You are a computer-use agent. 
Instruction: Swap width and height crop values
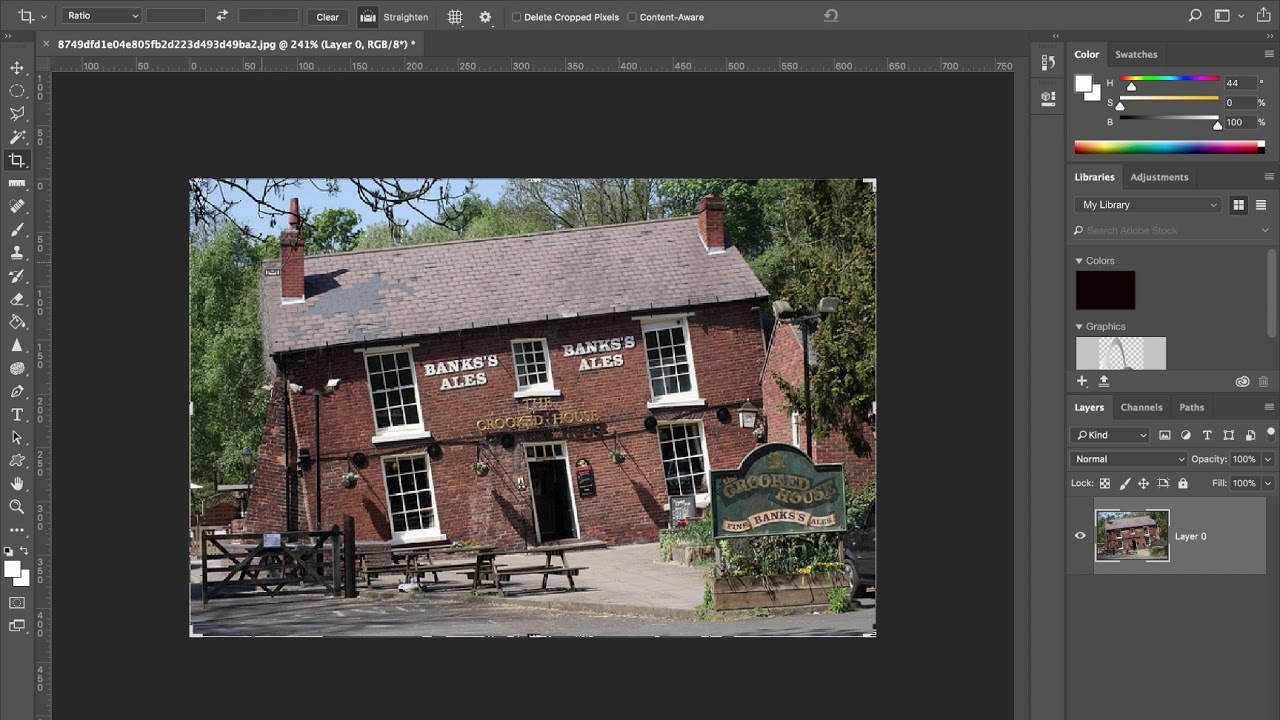click(x=222, y=16)
